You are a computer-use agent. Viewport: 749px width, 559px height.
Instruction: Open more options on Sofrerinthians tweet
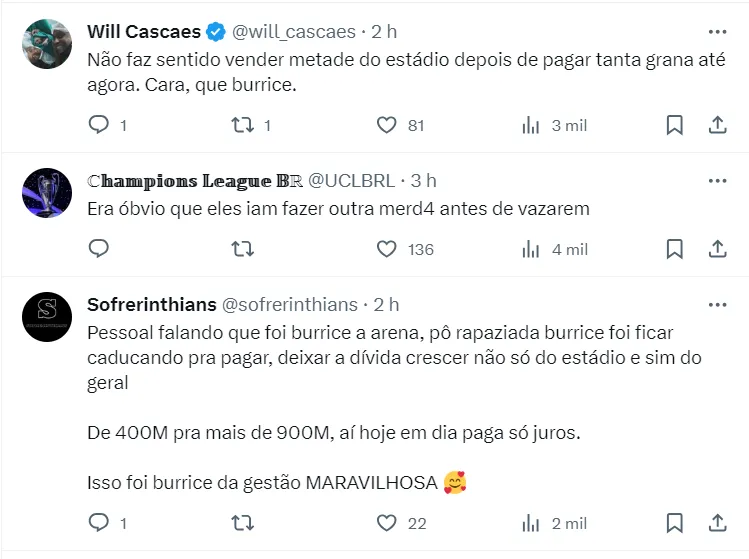click(x=717, y=304)
